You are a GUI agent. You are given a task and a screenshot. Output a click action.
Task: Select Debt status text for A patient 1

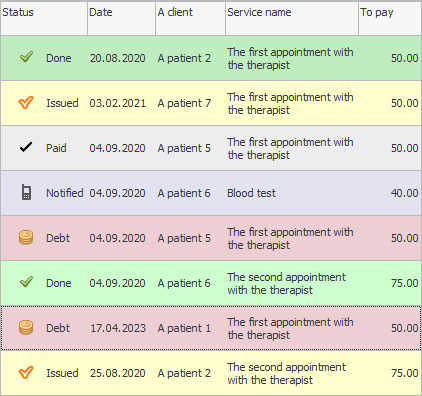coord(58,328)
